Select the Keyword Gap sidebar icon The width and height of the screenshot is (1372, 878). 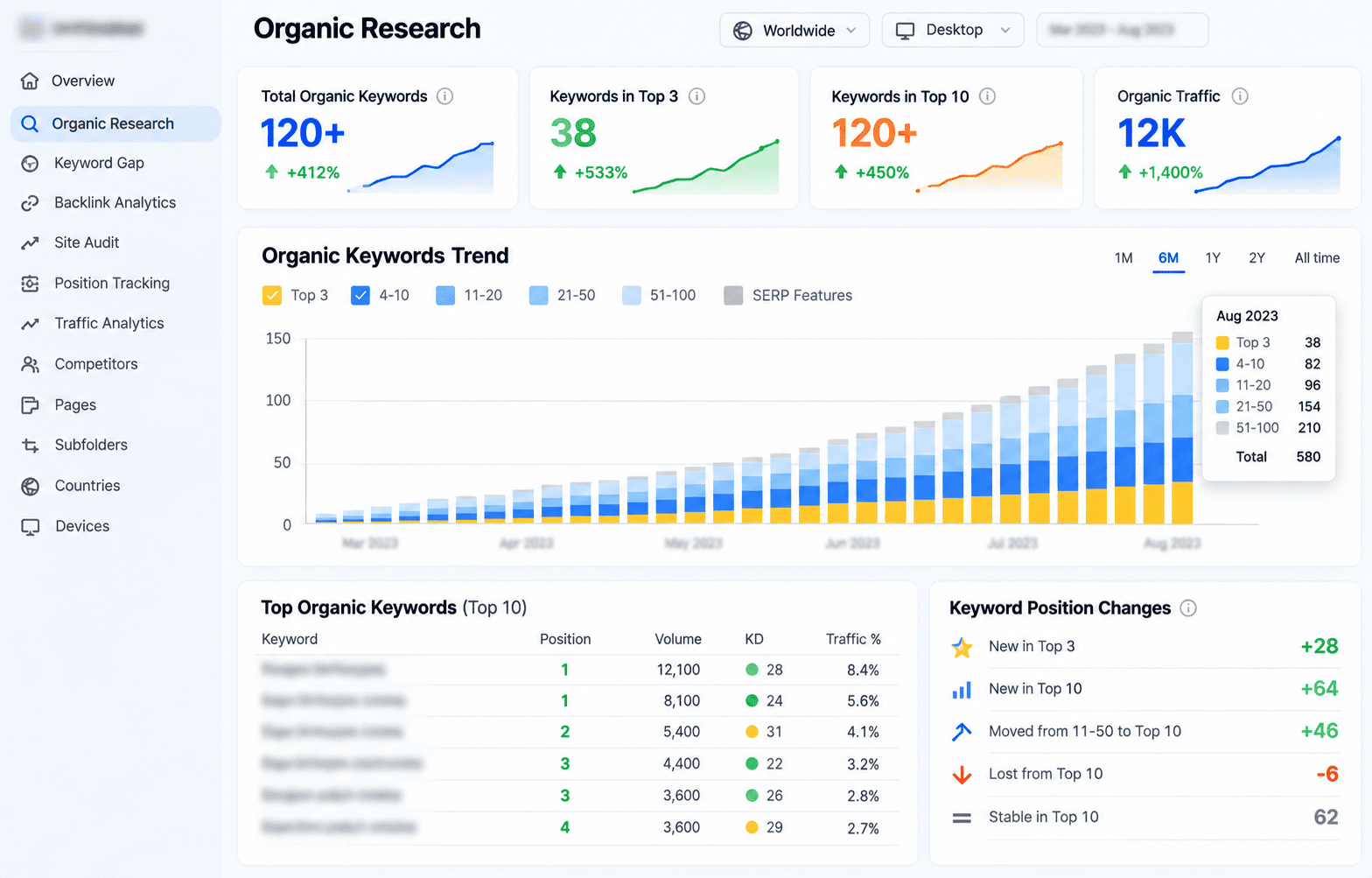[x=30, y=163]
